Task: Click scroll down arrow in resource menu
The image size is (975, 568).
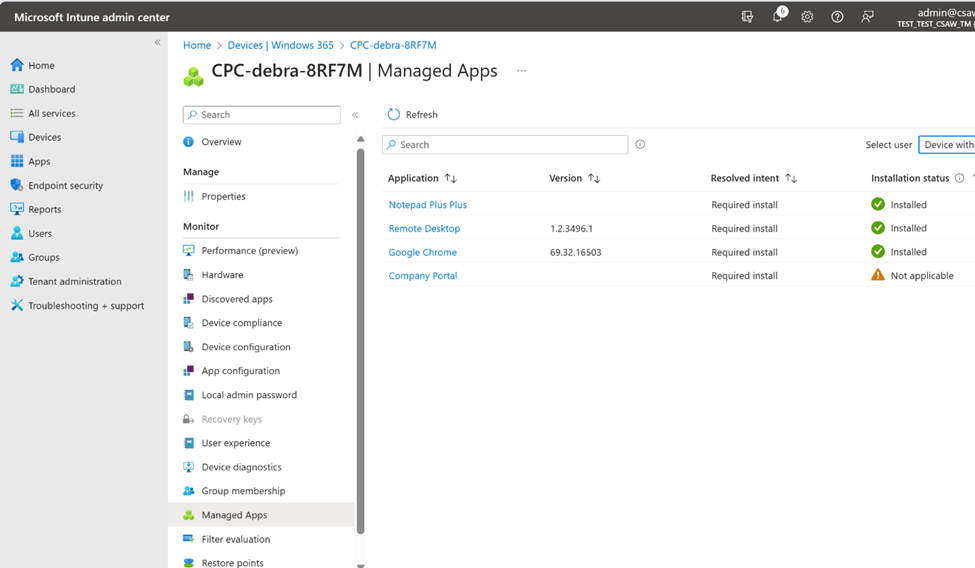Action: click(x=361, y=565)
